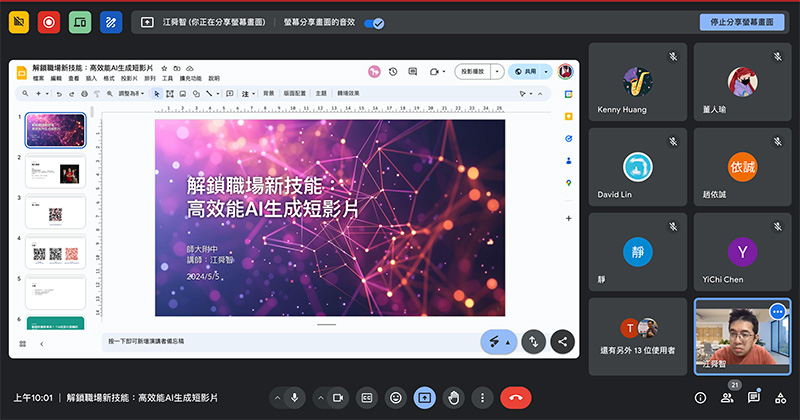This screenshot has width=800, height=420.
Task: Open the dropdown arrow beside 投影播放
Action: 497,72
